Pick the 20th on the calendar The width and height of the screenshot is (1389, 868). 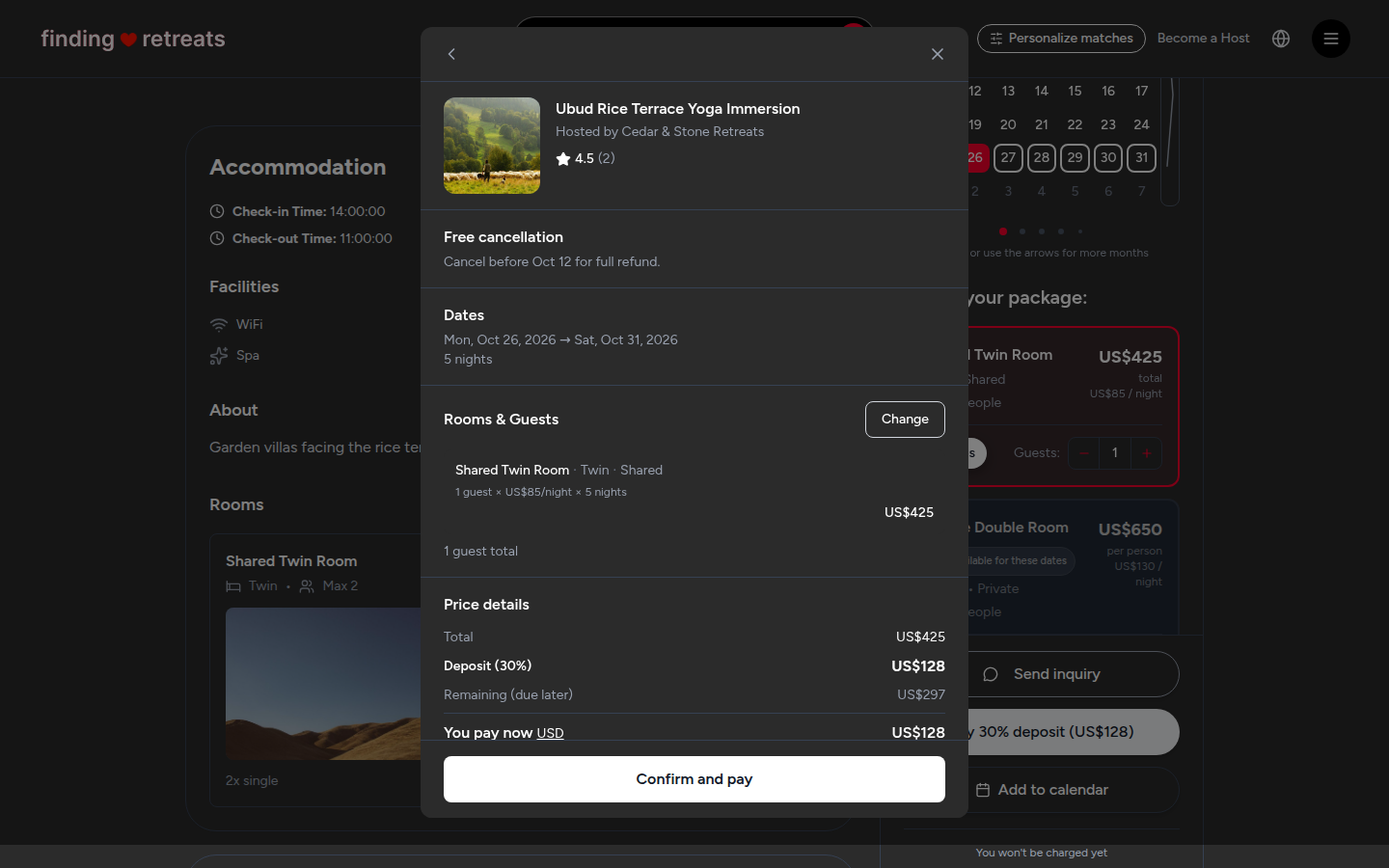(1008, 124)
